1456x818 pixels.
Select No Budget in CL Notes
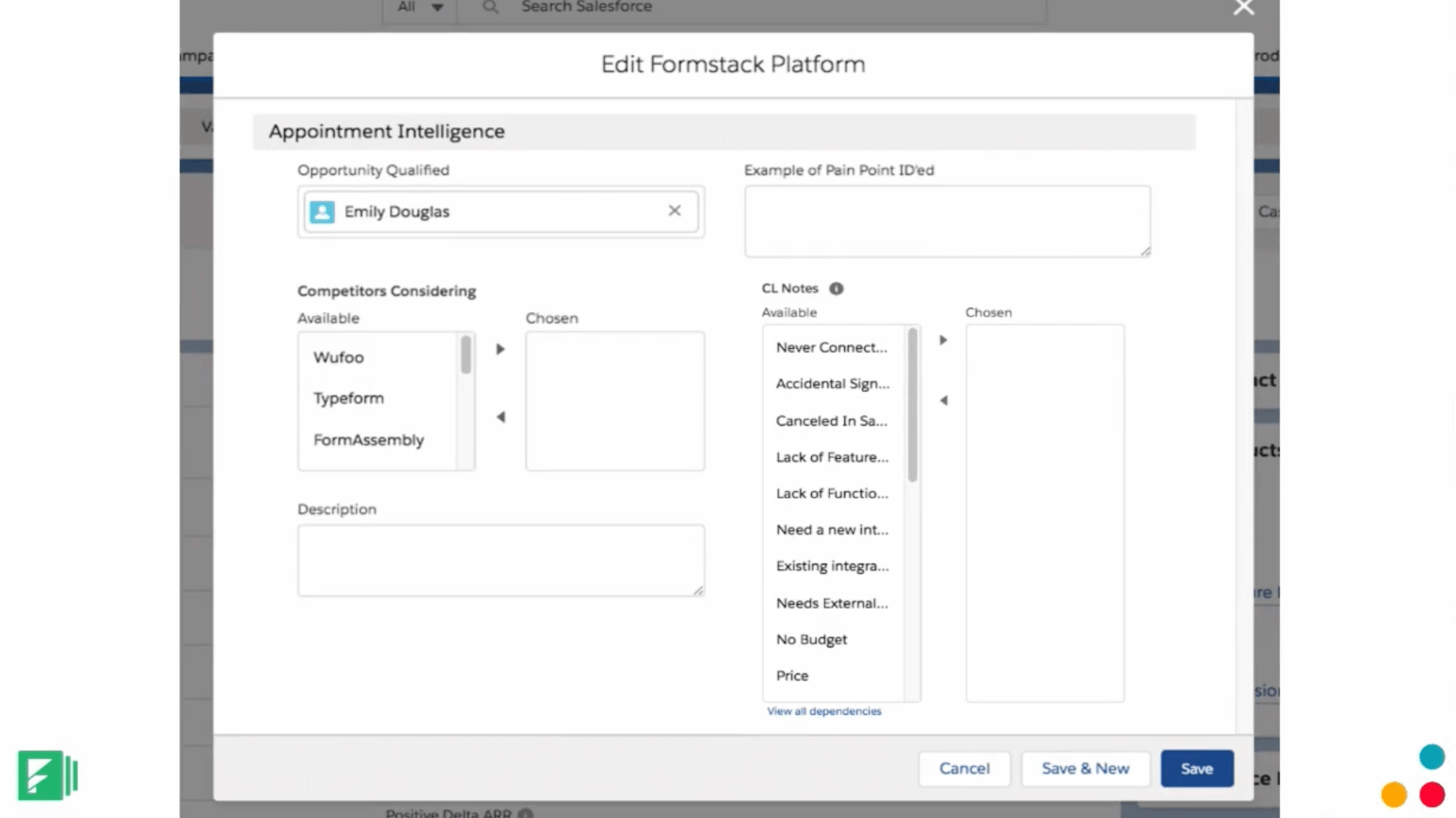833,640
